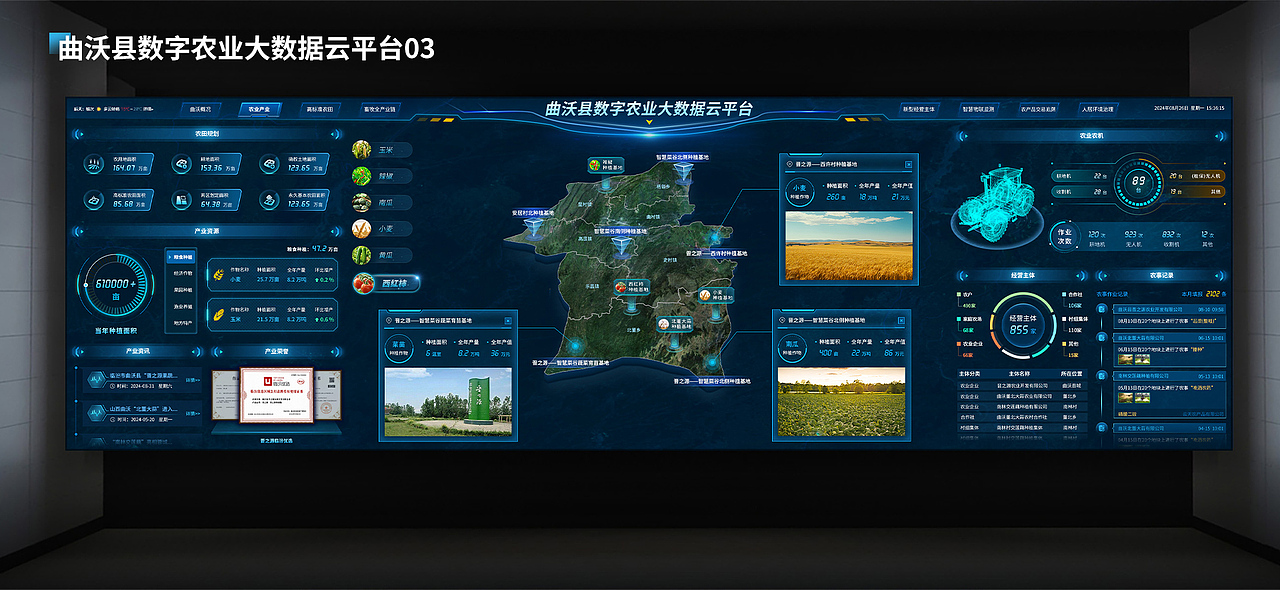The image size is (1280, 590).
Task: Click the highlighted 西红柿 tomato crop
Action: [385, 284]
